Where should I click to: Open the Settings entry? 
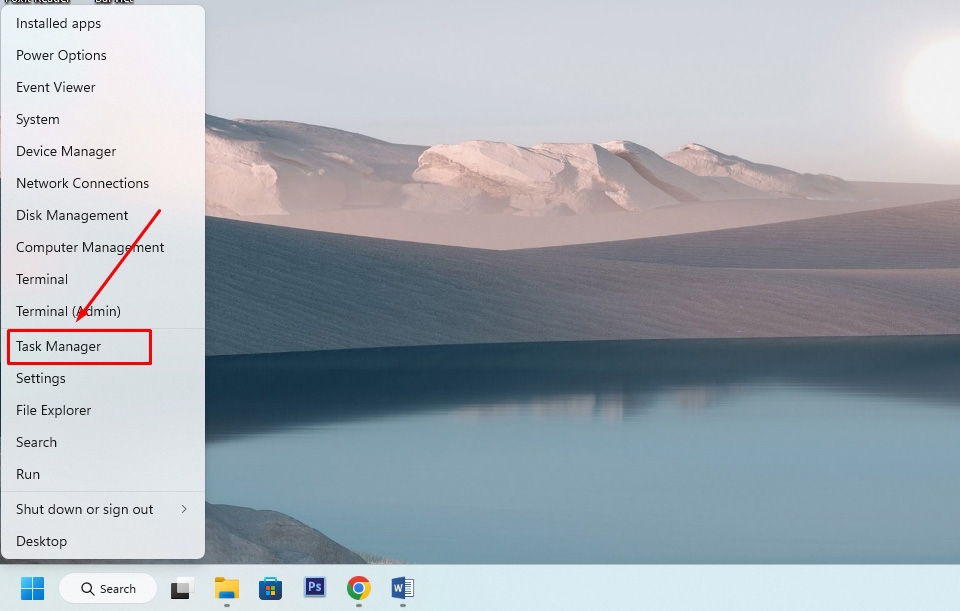coord(40,378)
